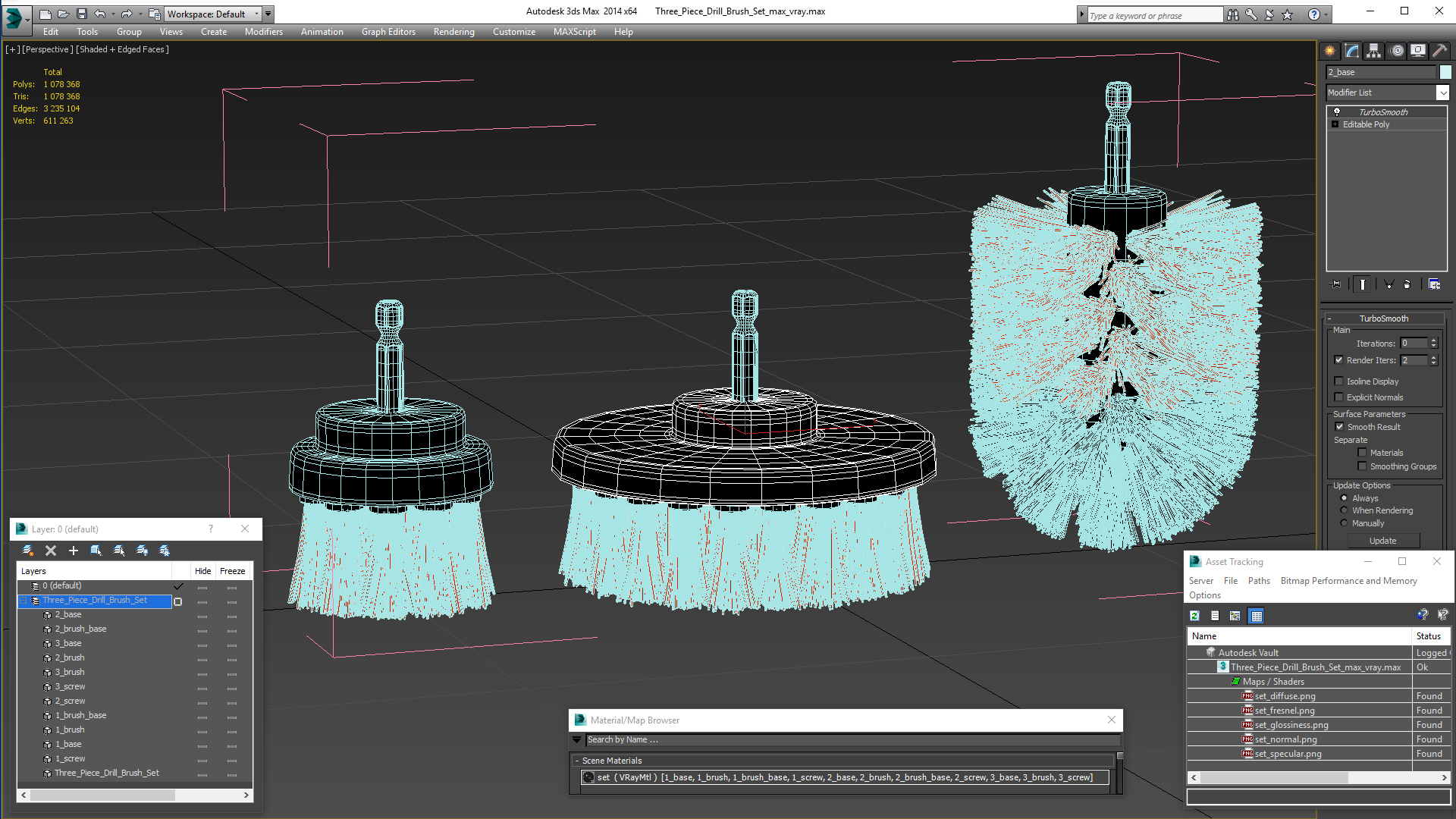Image resolution: width=1456 pixels, height=819 pixels.
Task: Enable the Isoline Display checkbox
Action: pos(1339,381)
